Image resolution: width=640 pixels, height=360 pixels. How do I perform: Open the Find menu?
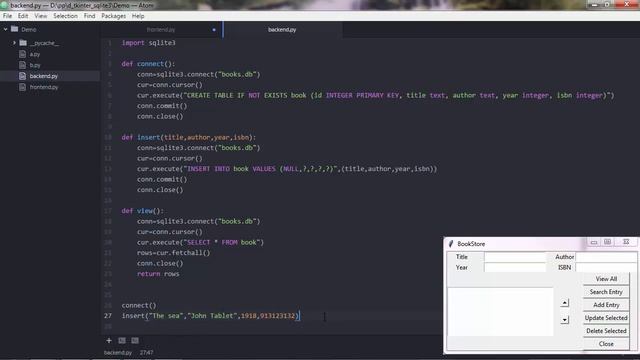(89, 16)
